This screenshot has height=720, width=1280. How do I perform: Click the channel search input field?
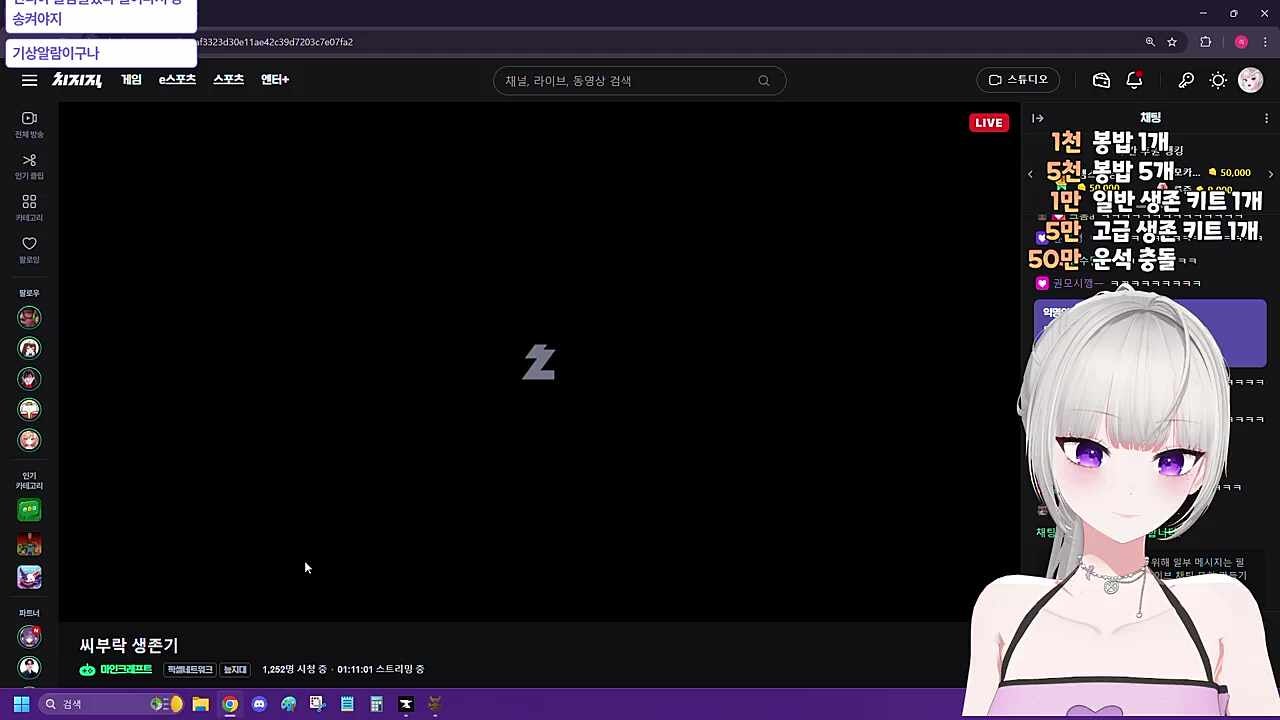tap(625, 81)
